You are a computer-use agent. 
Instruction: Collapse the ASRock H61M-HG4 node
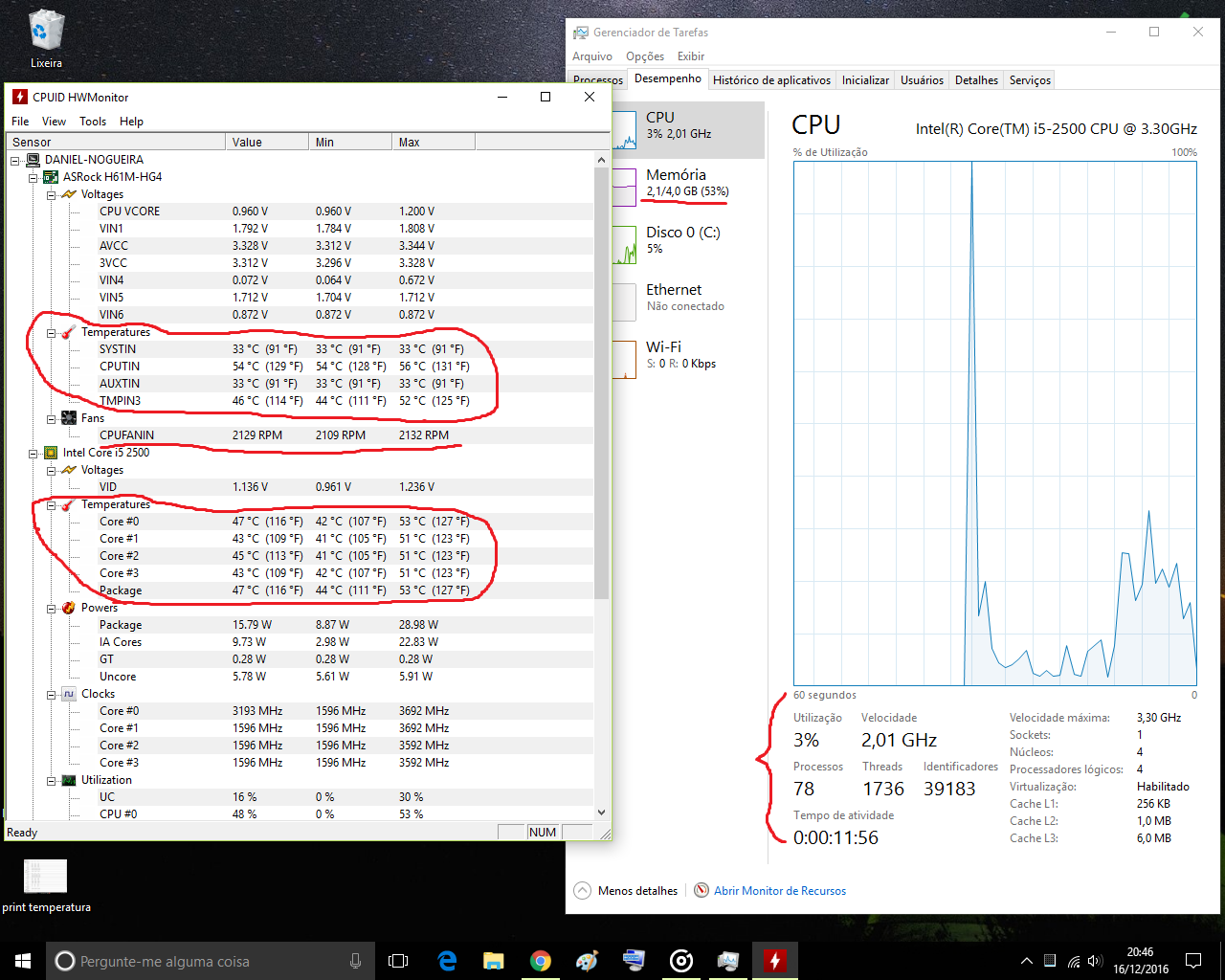[x=33, y=177]
